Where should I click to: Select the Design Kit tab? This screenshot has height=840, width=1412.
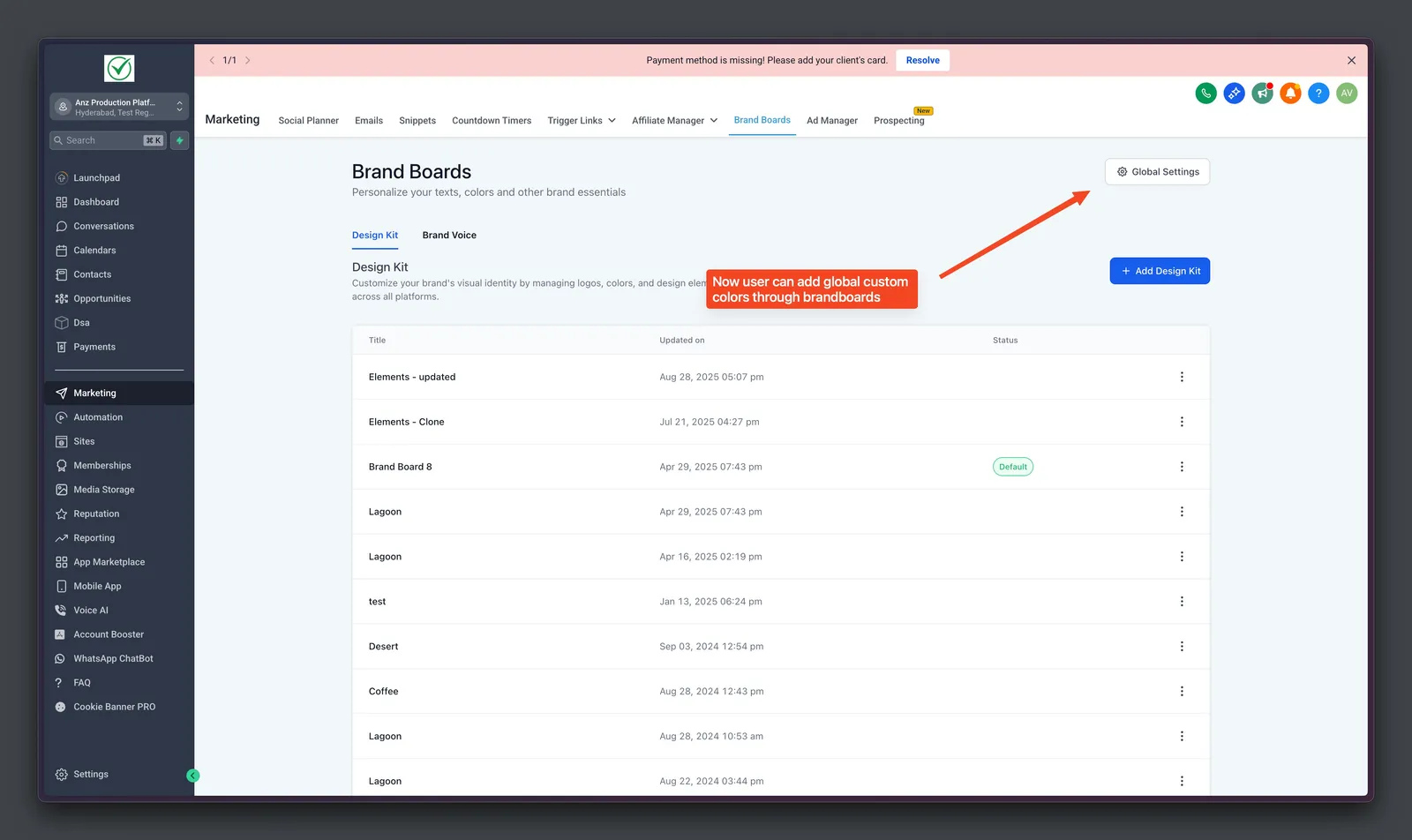(375, 235)
